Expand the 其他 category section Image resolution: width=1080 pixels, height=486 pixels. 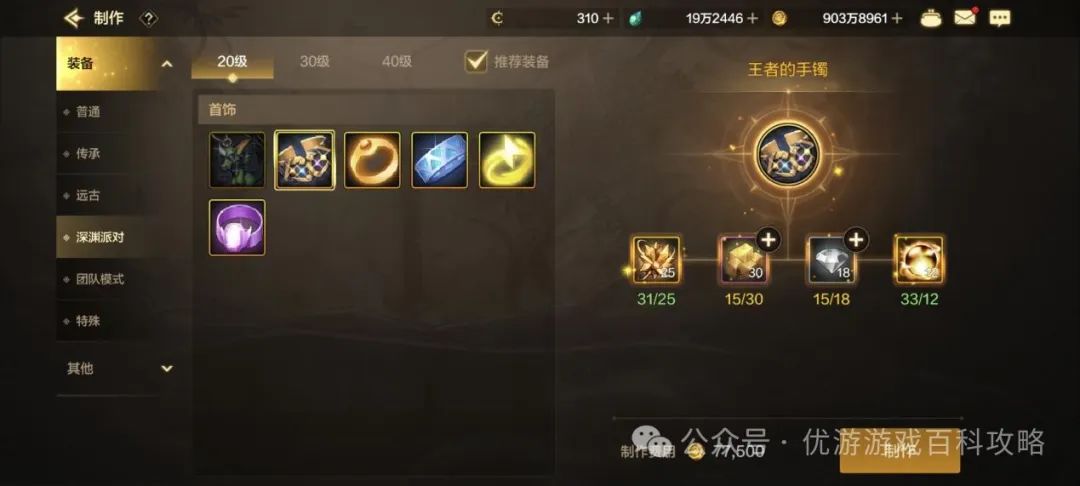(167, 369)
